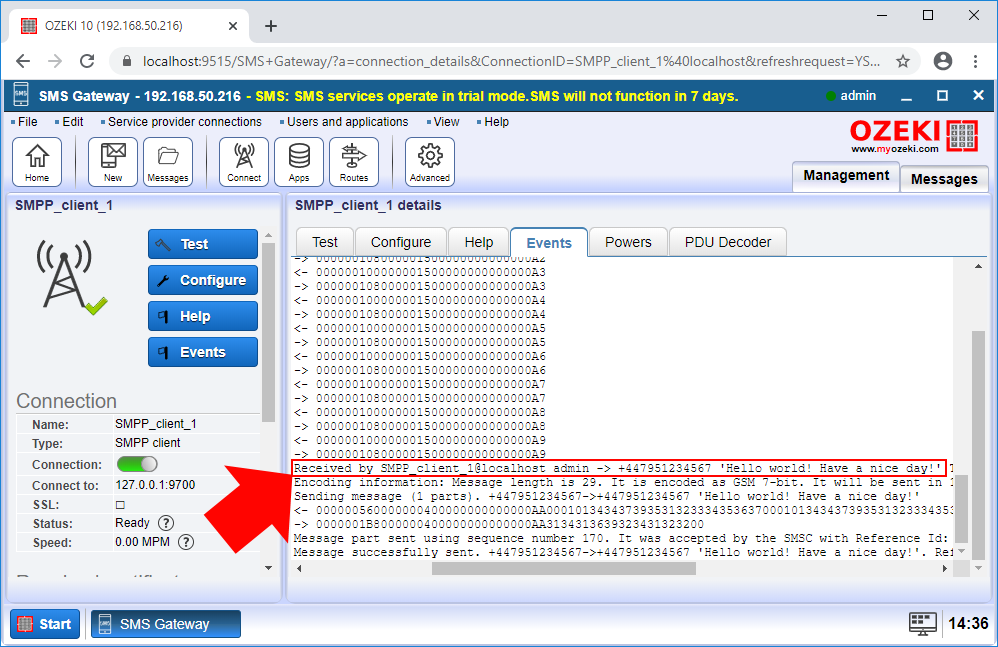Switch to the Configure tab

tap(401, 242)
